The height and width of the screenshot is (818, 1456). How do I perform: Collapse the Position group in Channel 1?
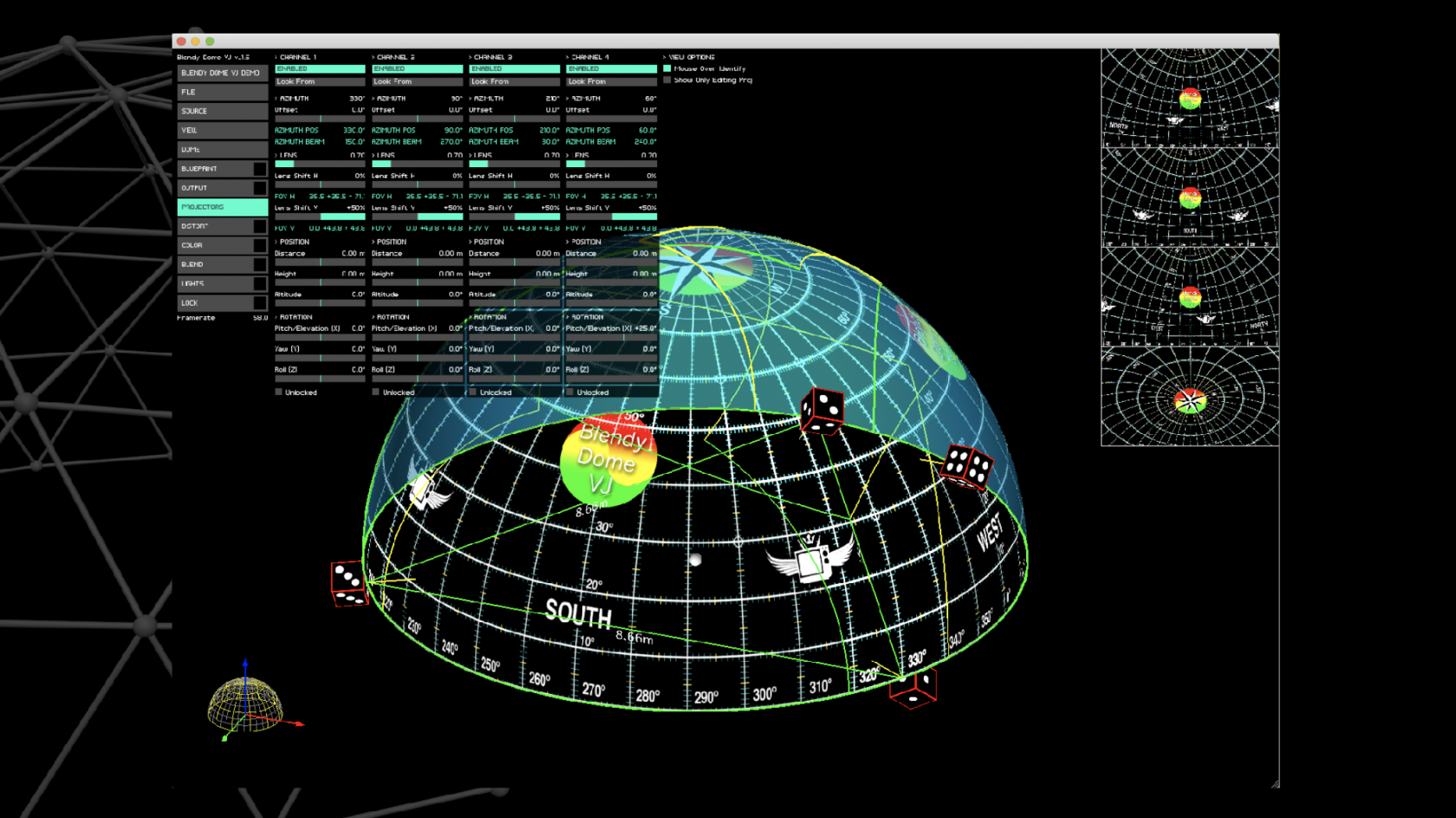pos(292,242)
